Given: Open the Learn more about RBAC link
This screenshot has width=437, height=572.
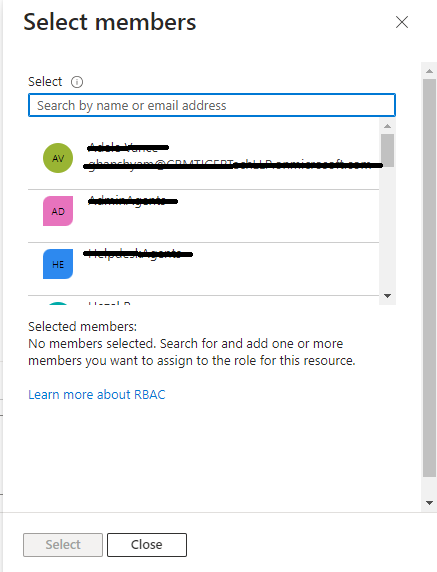Looking at the screenshot, I should (x=97, y=394).
